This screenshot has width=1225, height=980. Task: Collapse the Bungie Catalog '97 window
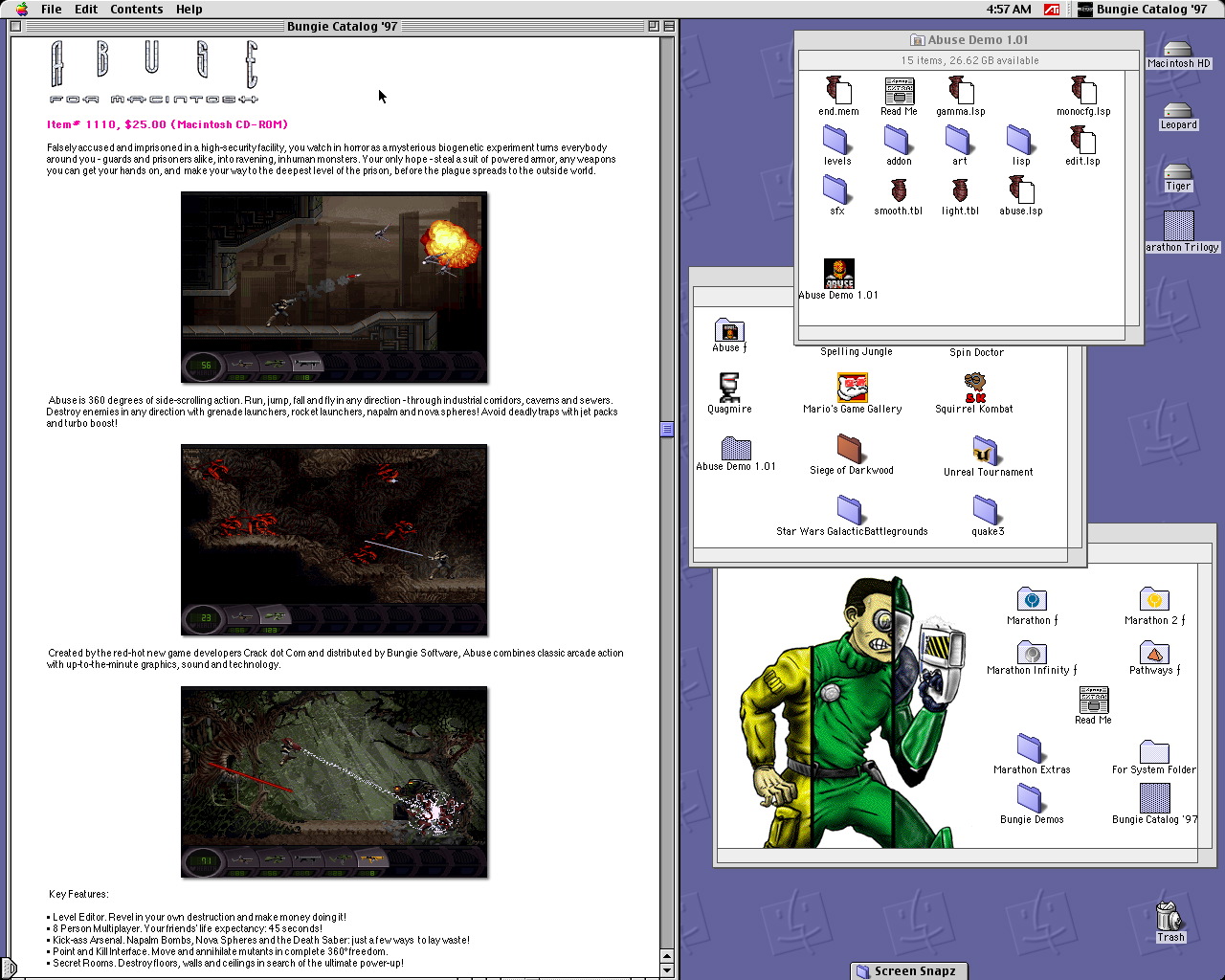click(669, 26)
